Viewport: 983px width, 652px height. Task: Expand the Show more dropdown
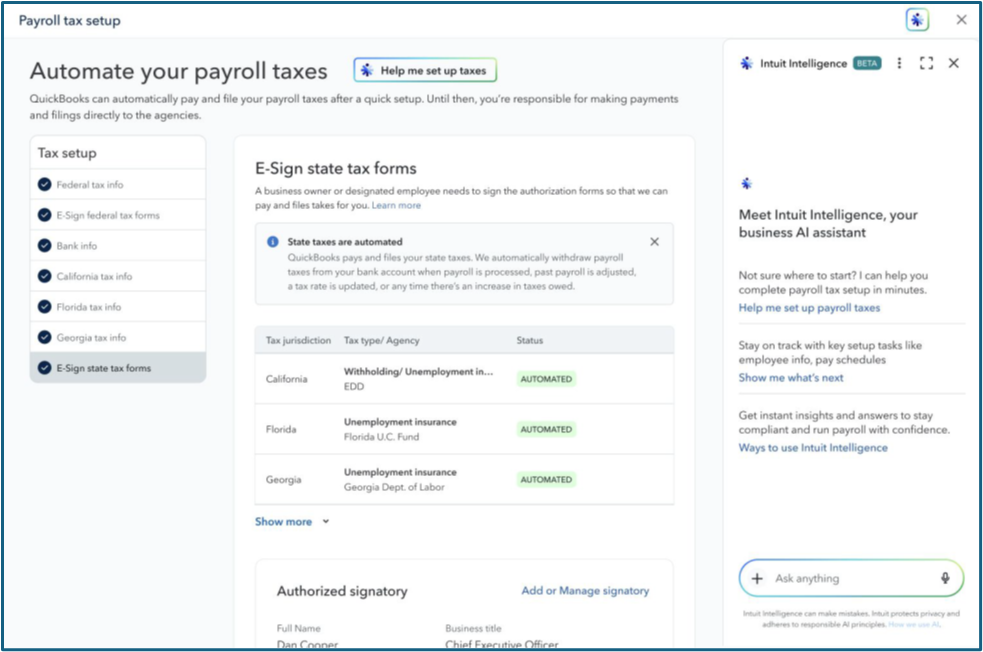pos(291,522)
